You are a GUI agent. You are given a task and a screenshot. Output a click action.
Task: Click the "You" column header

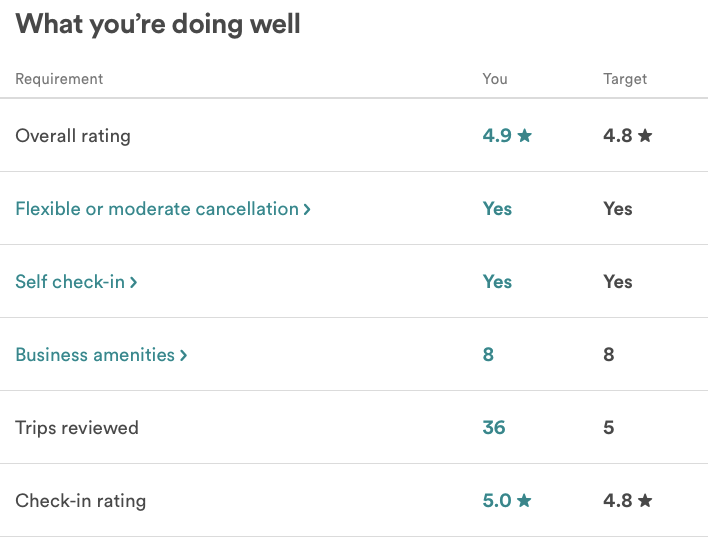click(x=495, y=79)
